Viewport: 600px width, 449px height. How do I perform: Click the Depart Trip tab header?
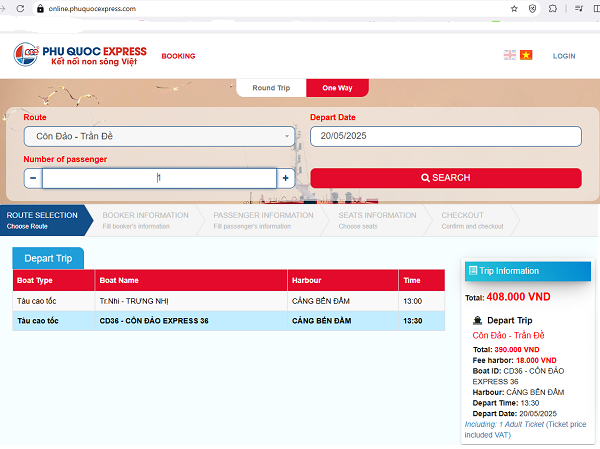click(x=48, y=258)
